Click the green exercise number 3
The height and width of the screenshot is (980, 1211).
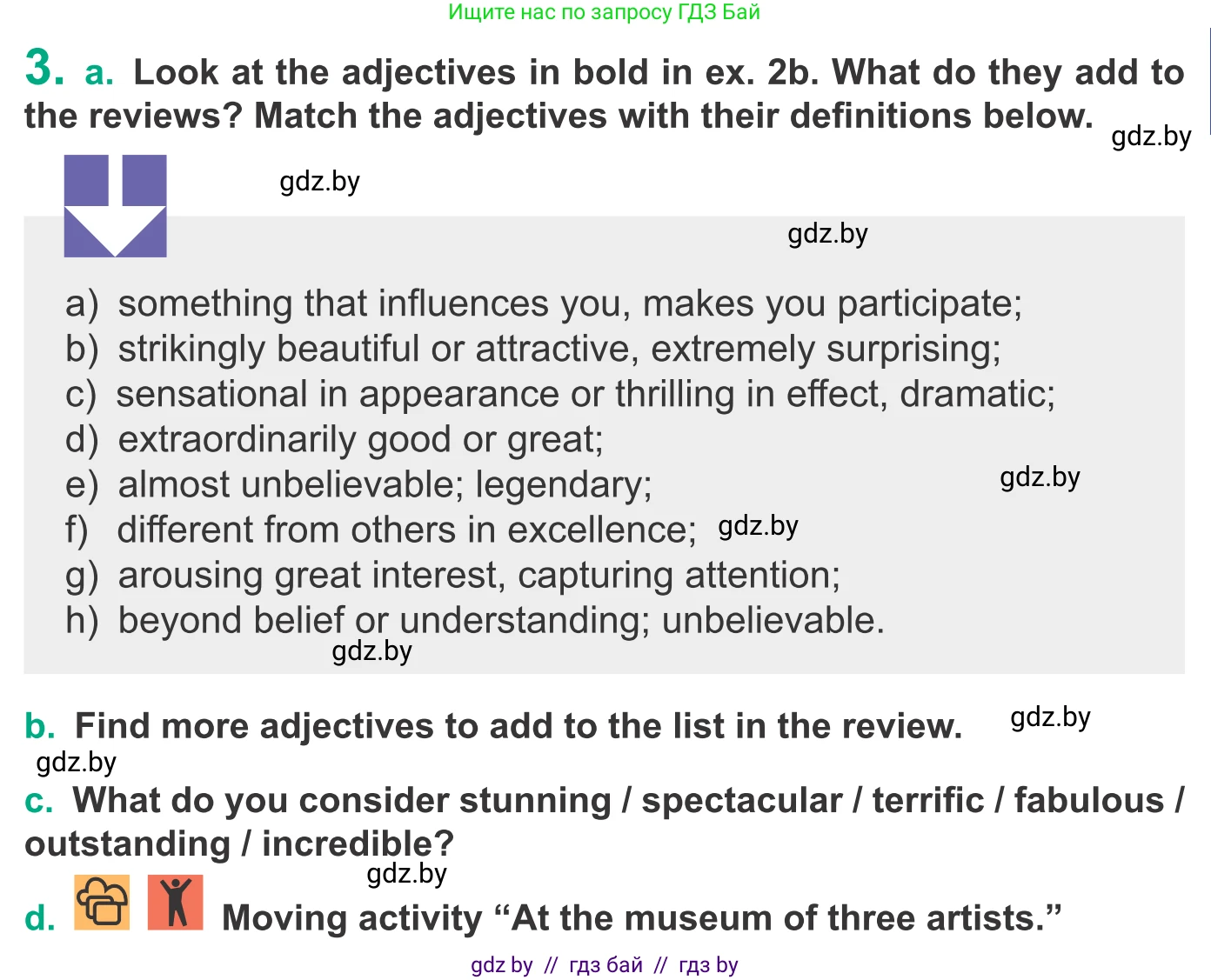[x=44, y=68]
